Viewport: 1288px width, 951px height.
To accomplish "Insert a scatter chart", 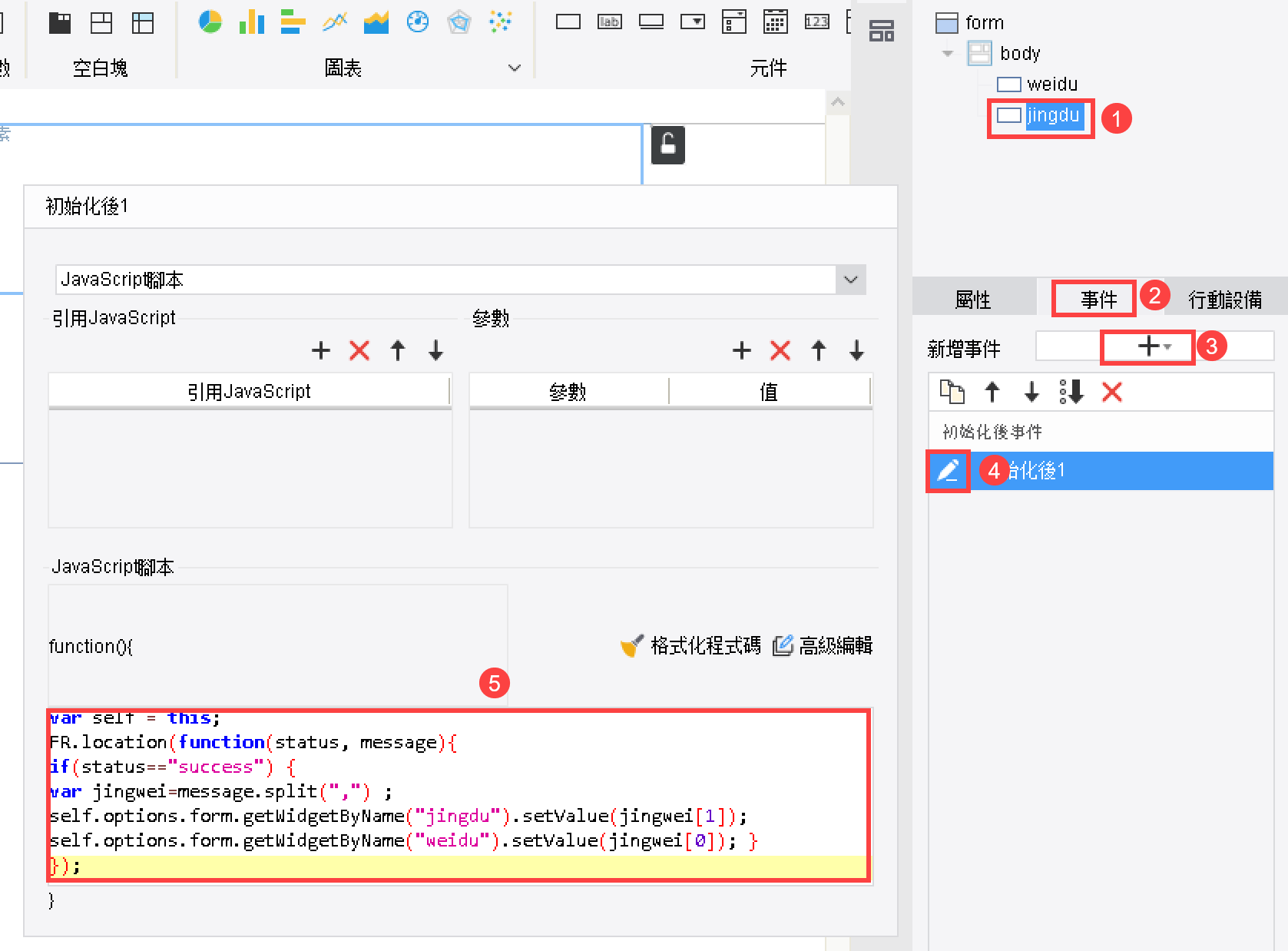I will click(500, 22).
